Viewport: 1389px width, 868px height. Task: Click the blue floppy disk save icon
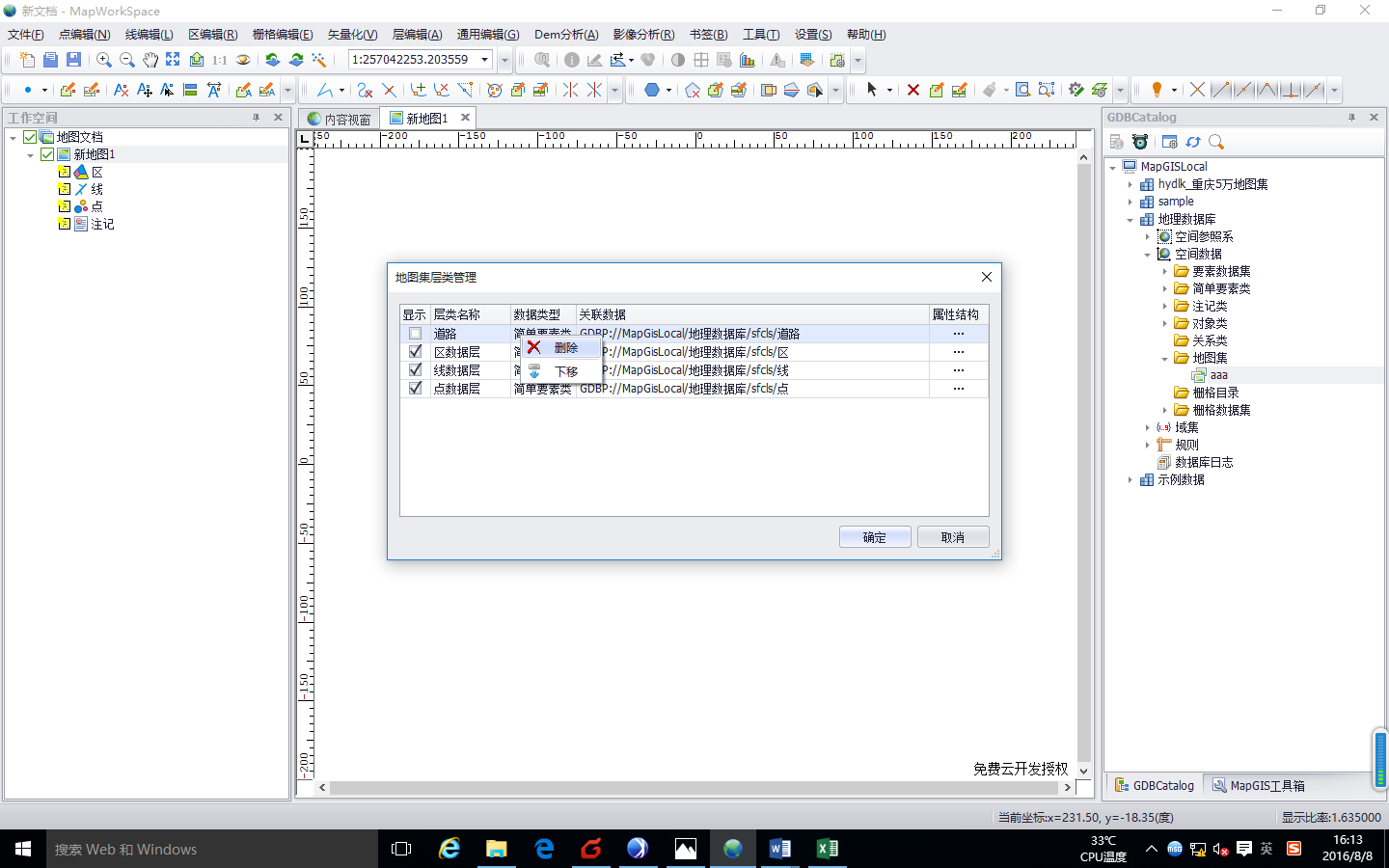click(x=73, y=60)
